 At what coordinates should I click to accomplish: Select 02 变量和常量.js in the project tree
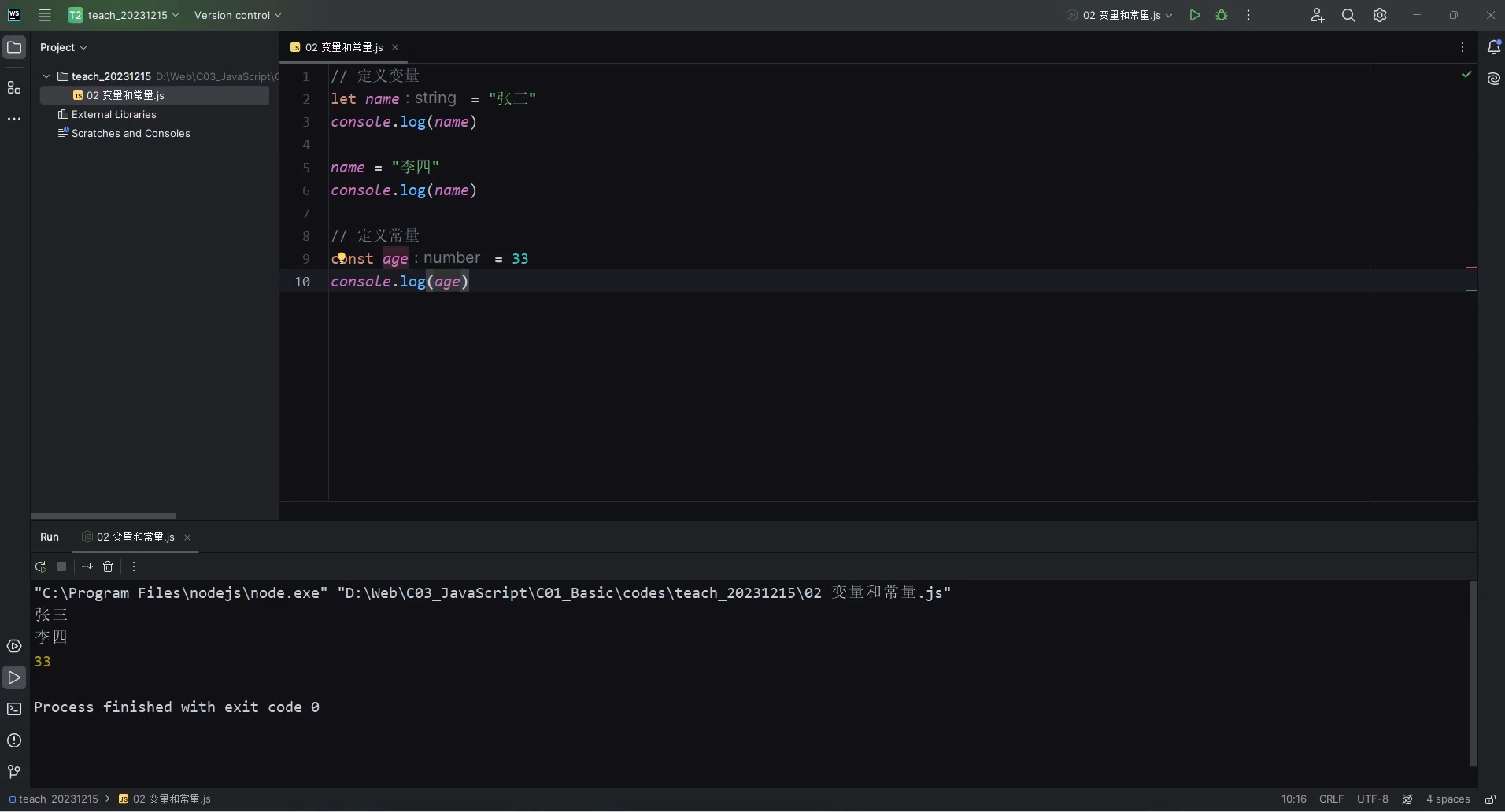point(126,94)
